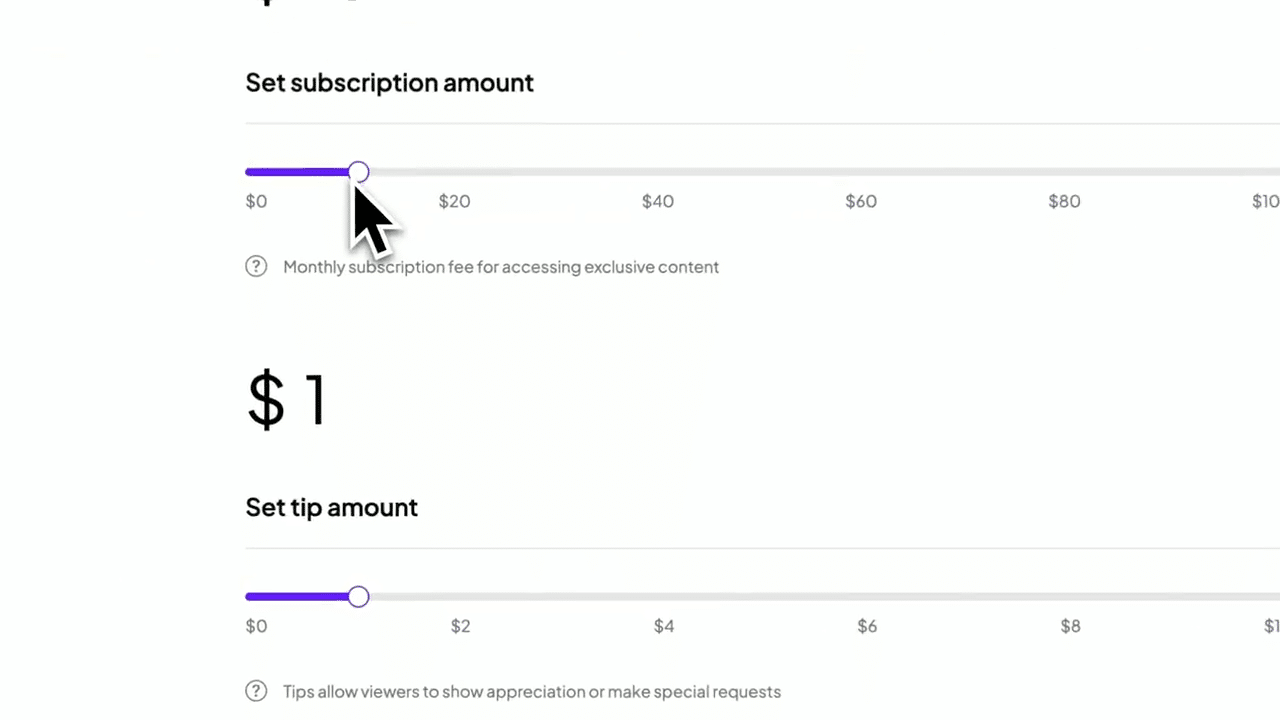Click the displayed $1 subscription value
This screenshot has width=1280, height=720.
click(x=287, y=399)
